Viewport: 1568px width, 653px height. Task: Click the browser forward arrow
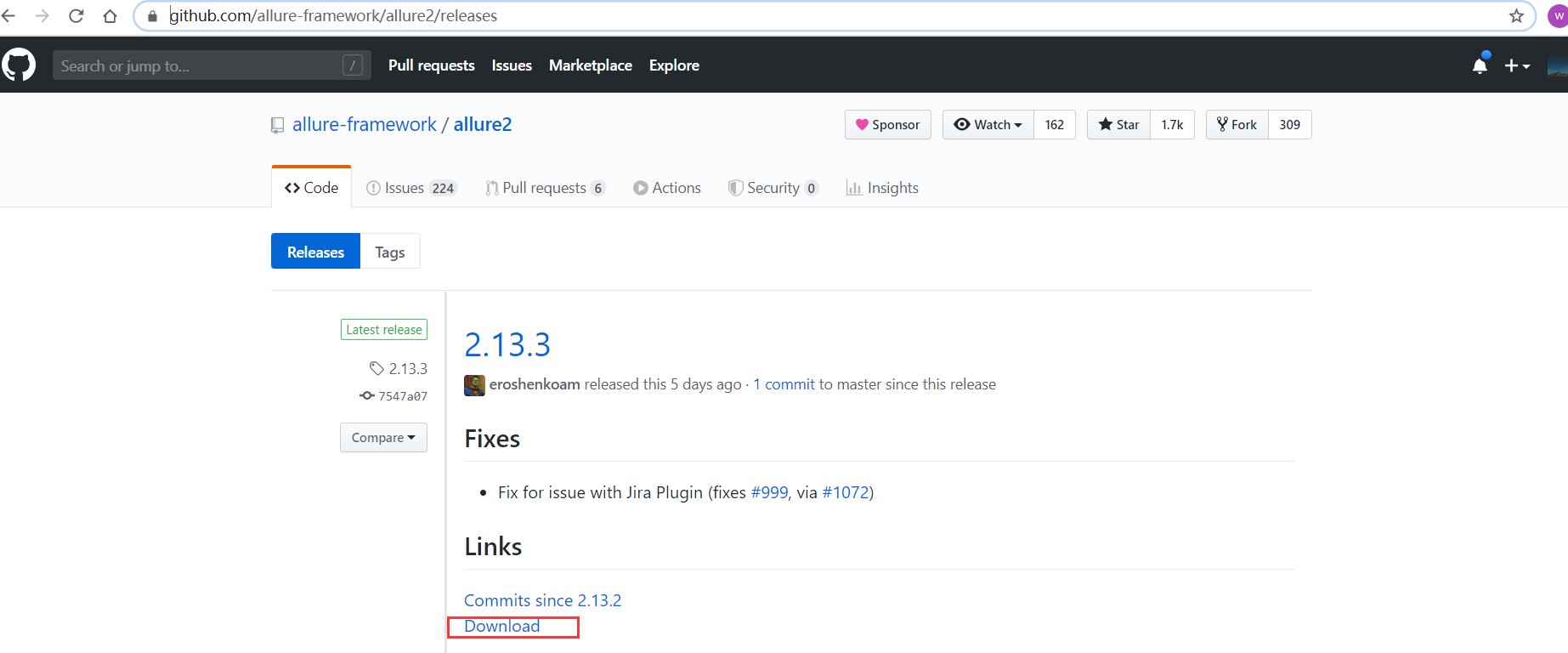(x=42, y=15)
